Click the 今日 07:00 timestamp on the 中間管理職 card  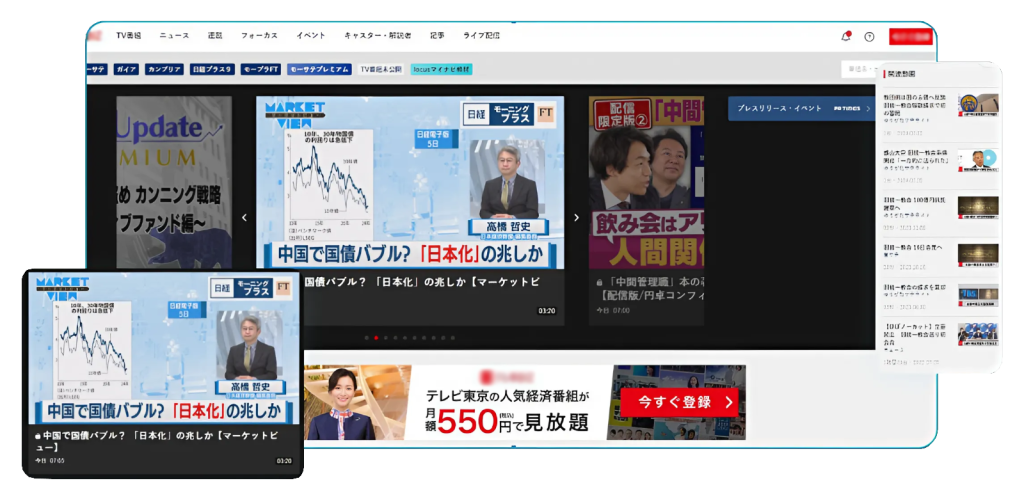[x=612, y=311]
